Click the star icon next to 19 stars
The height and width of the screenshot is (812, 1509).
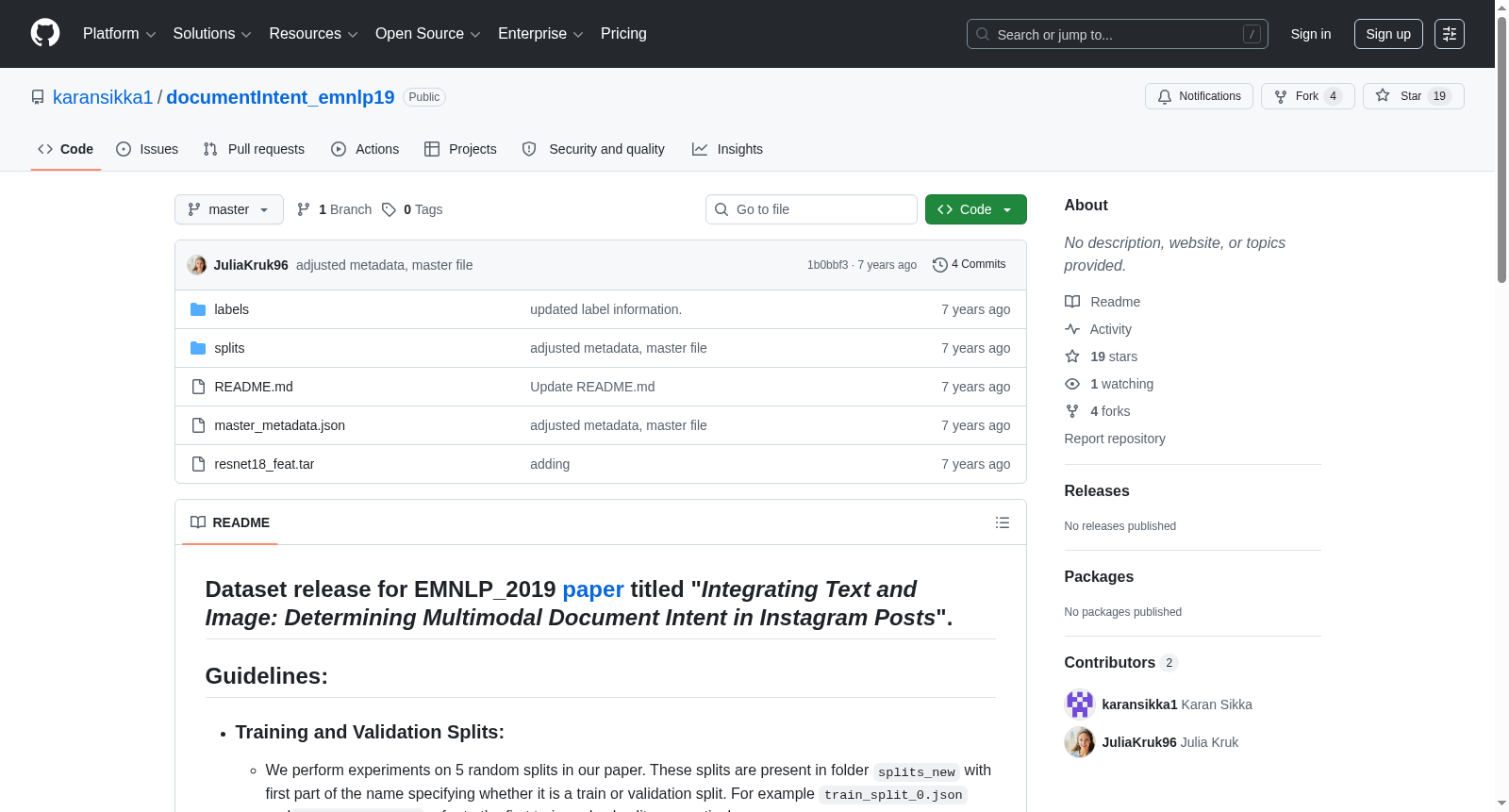click(x=1072, y=356)
